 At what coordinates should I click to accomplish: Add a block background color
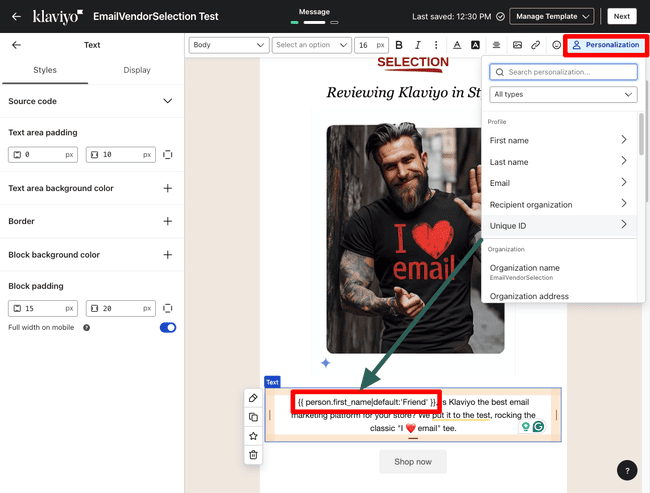[167, 255]
